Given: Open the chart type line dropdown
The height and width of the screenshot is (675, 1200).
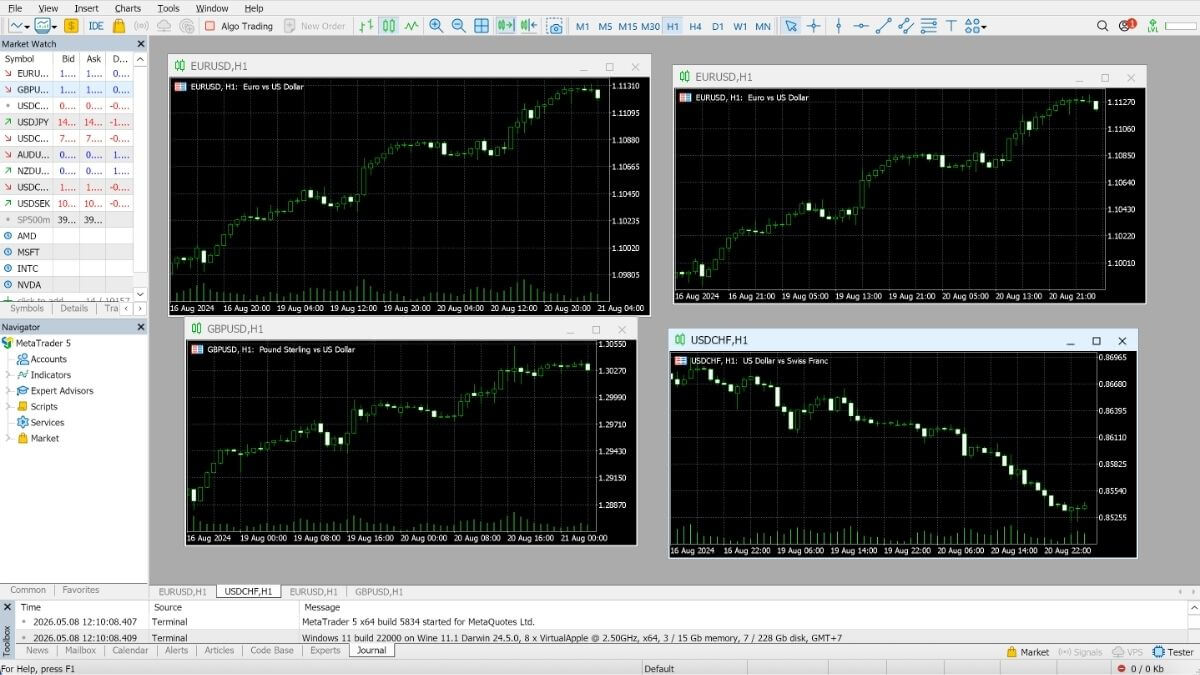Looking at the screenshot, I should pyautogui.click(x=19, y=26).
